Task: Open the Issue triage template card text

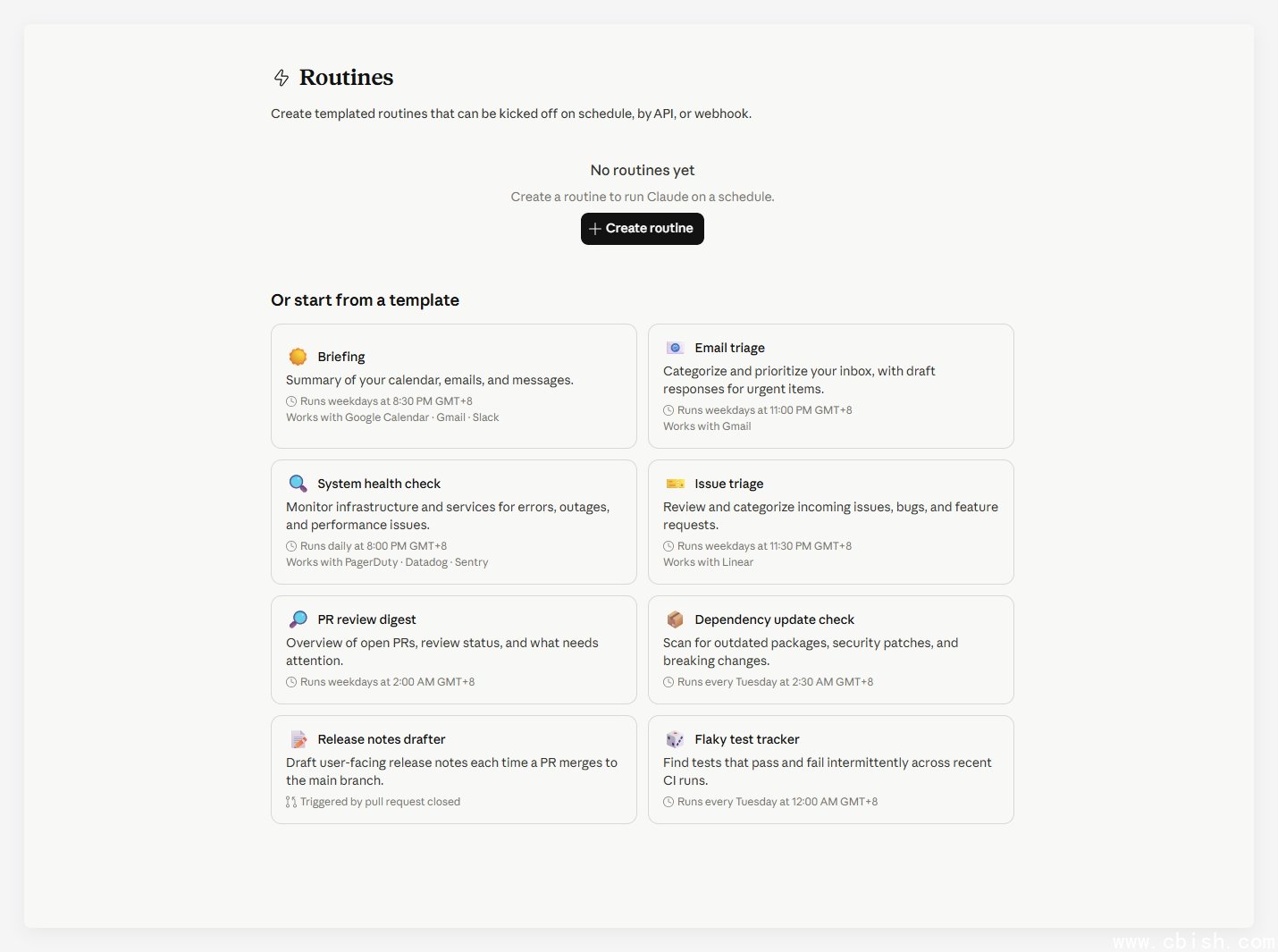Action: tap(830, 516)
